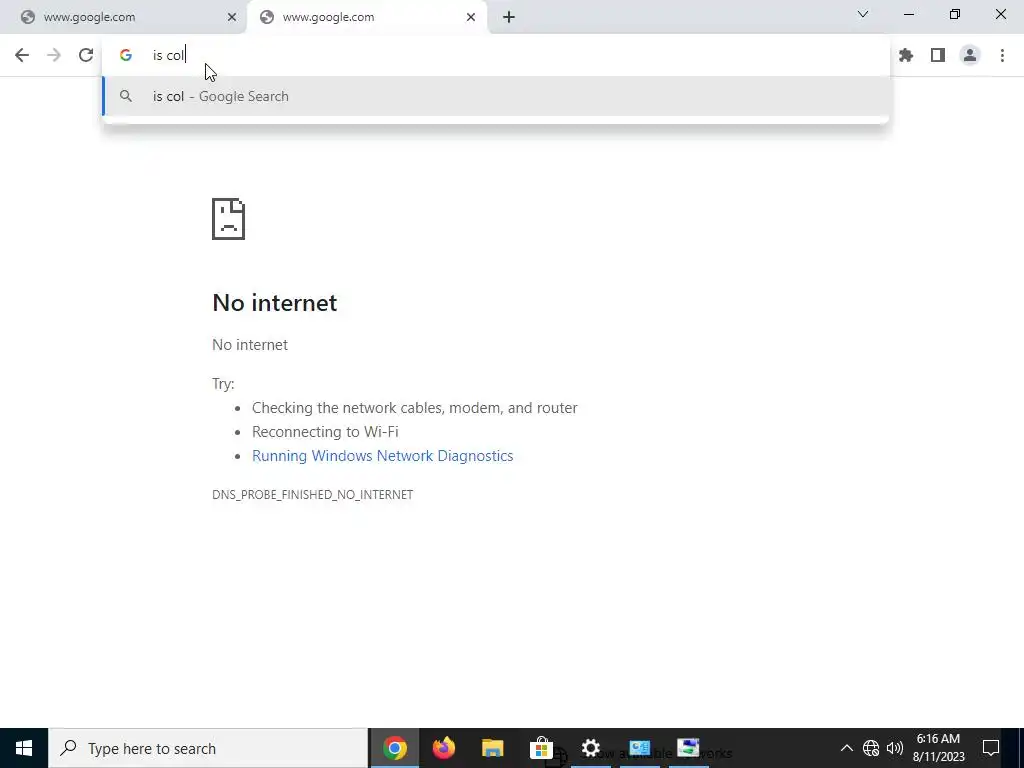Click 'Reconnecting to Wi-Fi' bullet text
Screen dimensions: 1024x768
click(325, 432)
